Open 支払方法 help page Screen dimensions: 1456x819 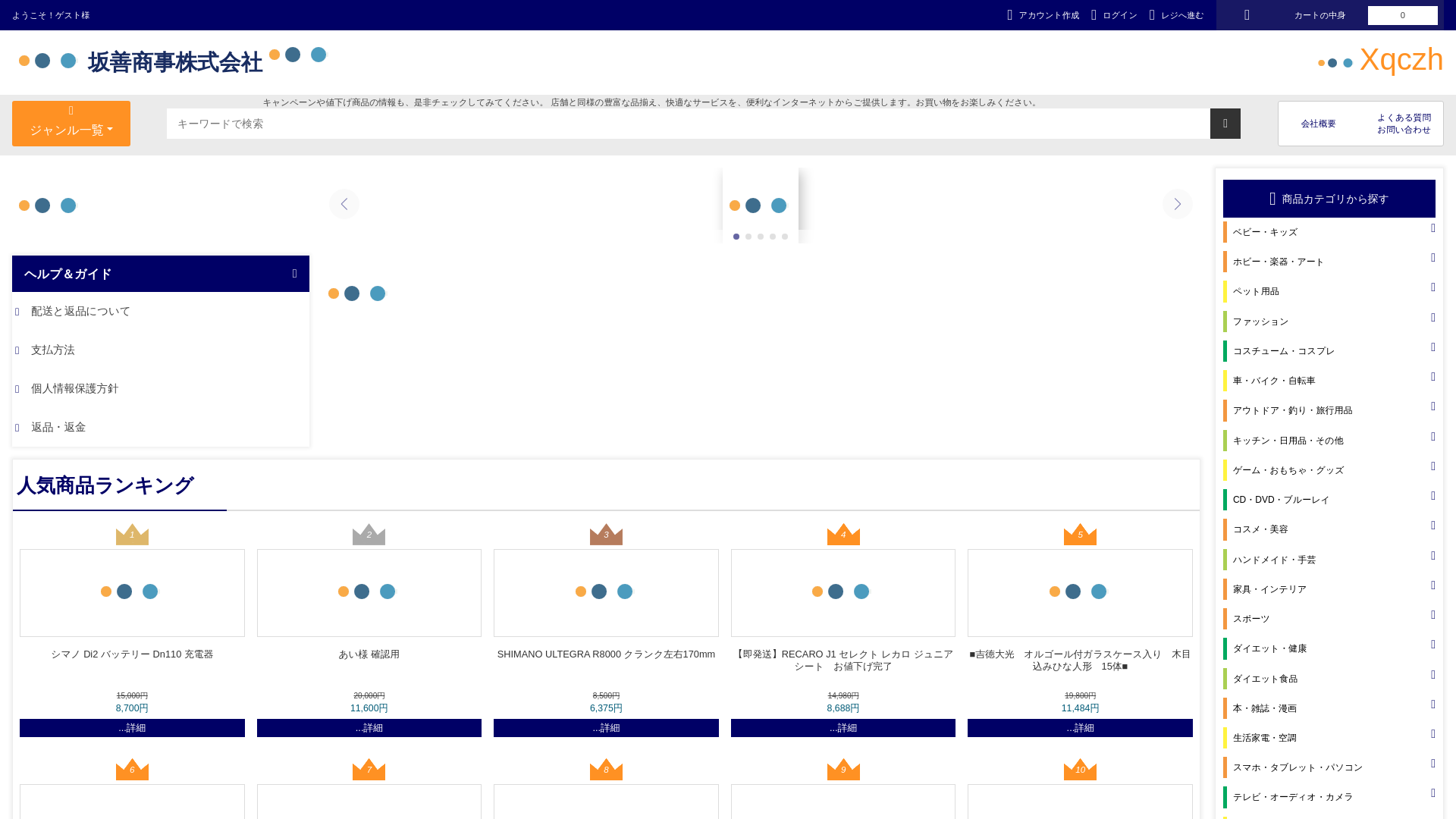[53, 350]
